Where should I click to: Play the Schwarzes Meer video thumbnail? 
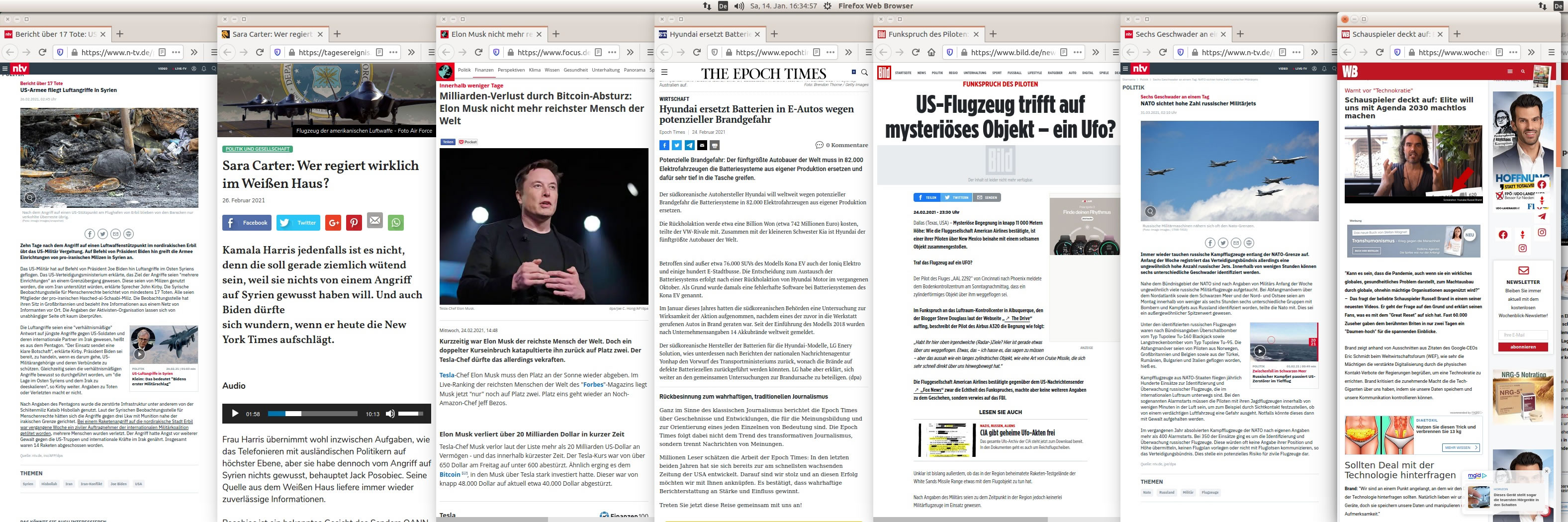(1259, 351)
